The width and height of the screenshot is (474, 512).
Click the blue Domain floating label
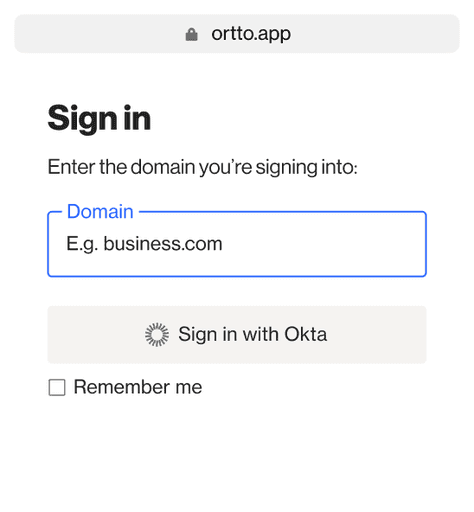(x=100, y=211)
